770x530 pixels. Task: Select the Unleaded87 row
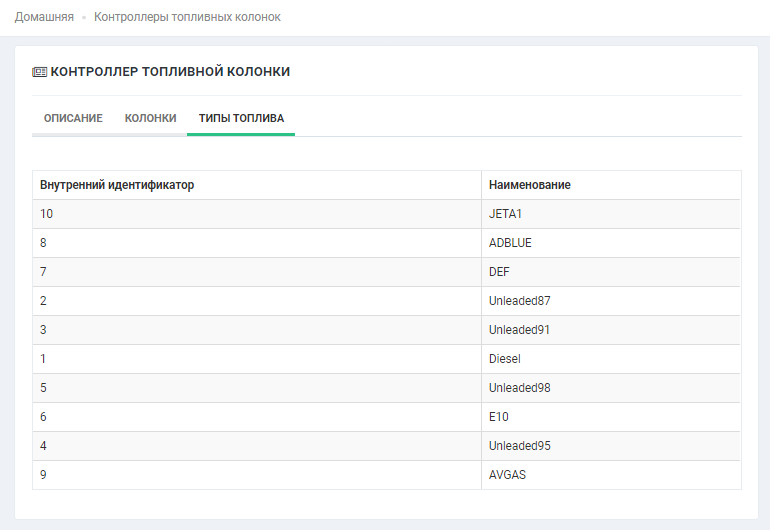tap(519, 301)
